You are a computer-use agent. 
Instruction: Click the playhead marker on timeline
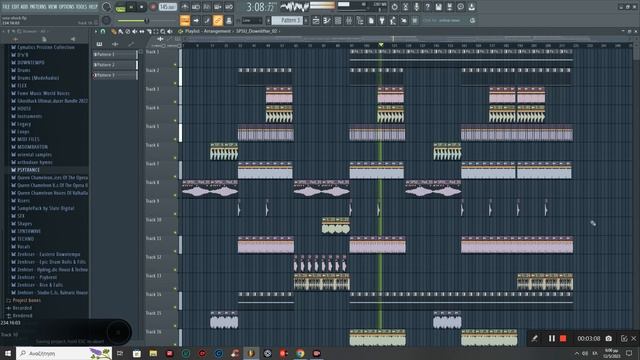381,44
